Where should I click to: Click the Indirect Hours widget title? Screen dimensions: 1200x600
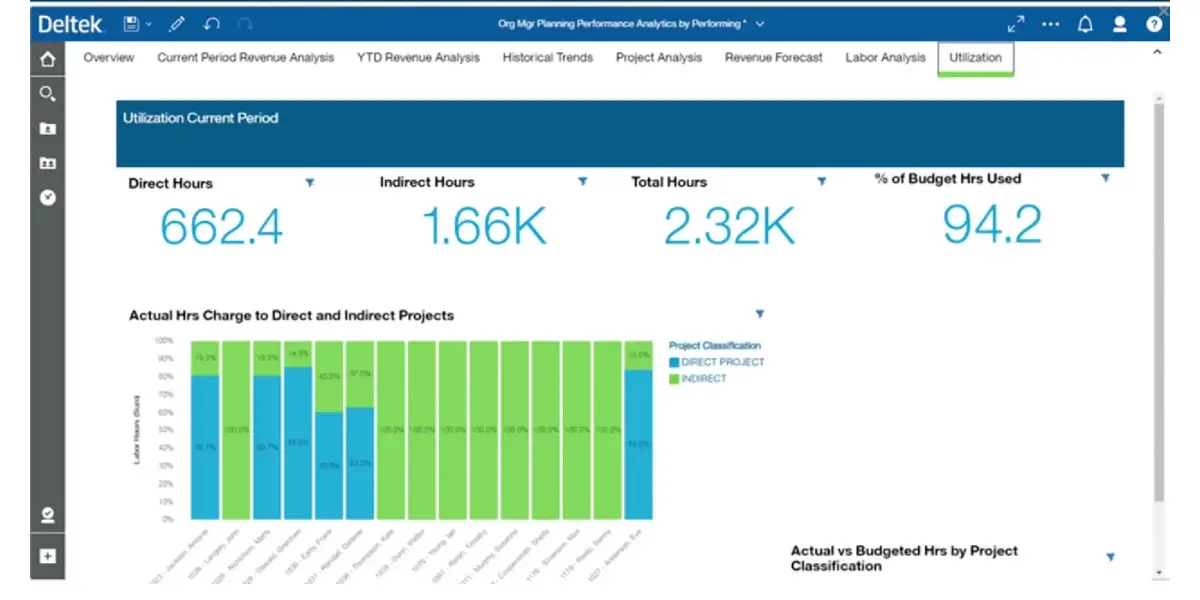coord(427,182)
